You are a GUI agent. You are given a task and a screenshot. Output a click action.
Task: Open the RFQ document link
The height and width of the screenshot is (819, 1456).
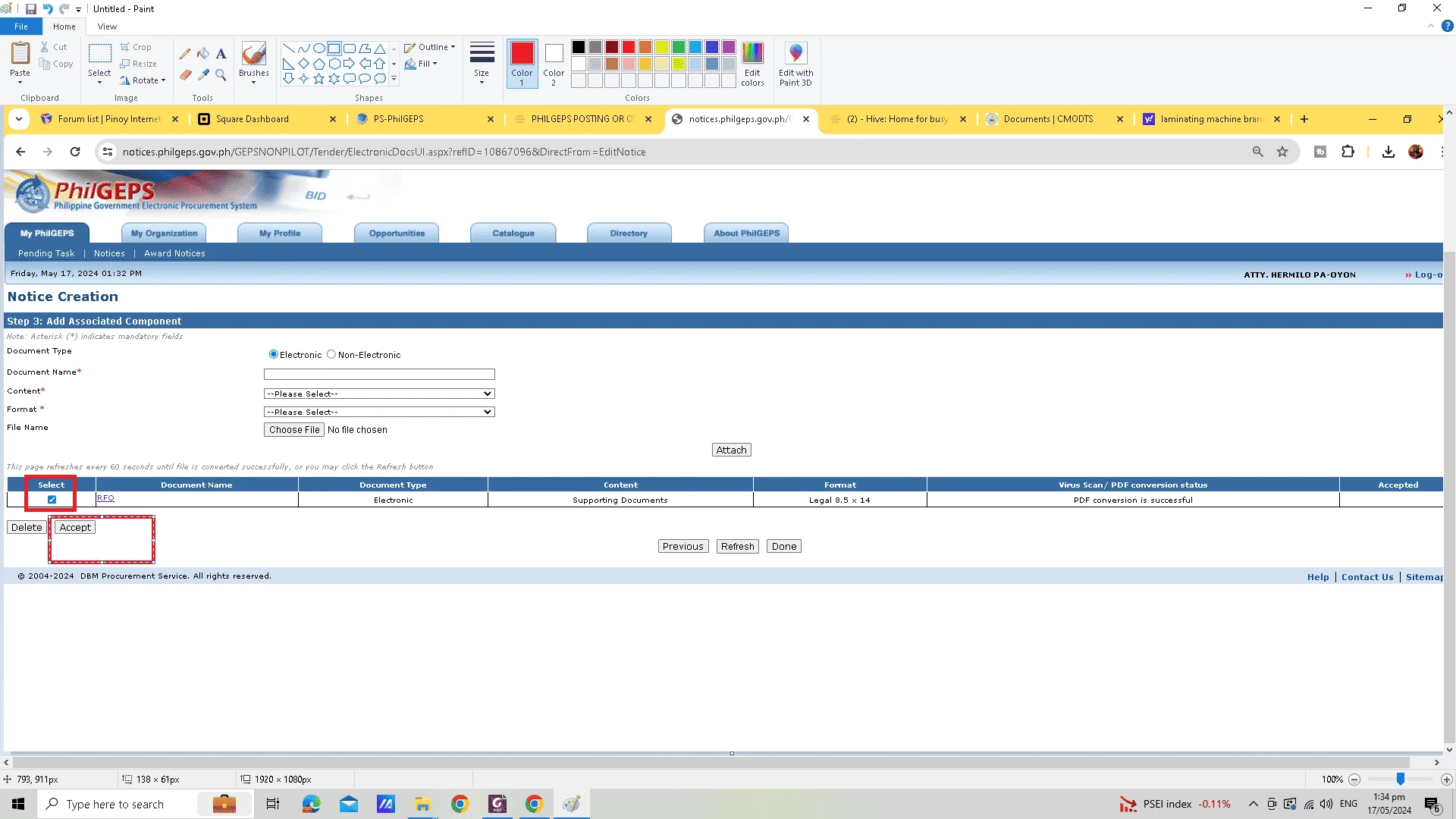click(x=105, y=498)
